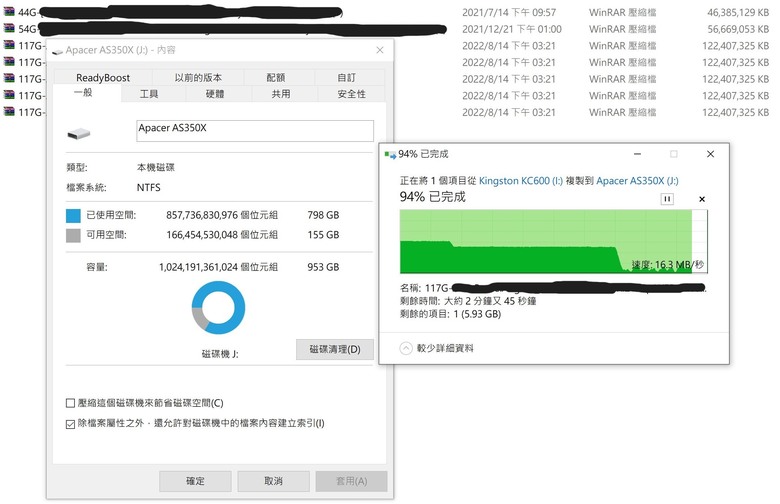This screenshot has height=504, width=780.
Task: Click the 46,385,129 KB size cell
Action: [738, 12]
